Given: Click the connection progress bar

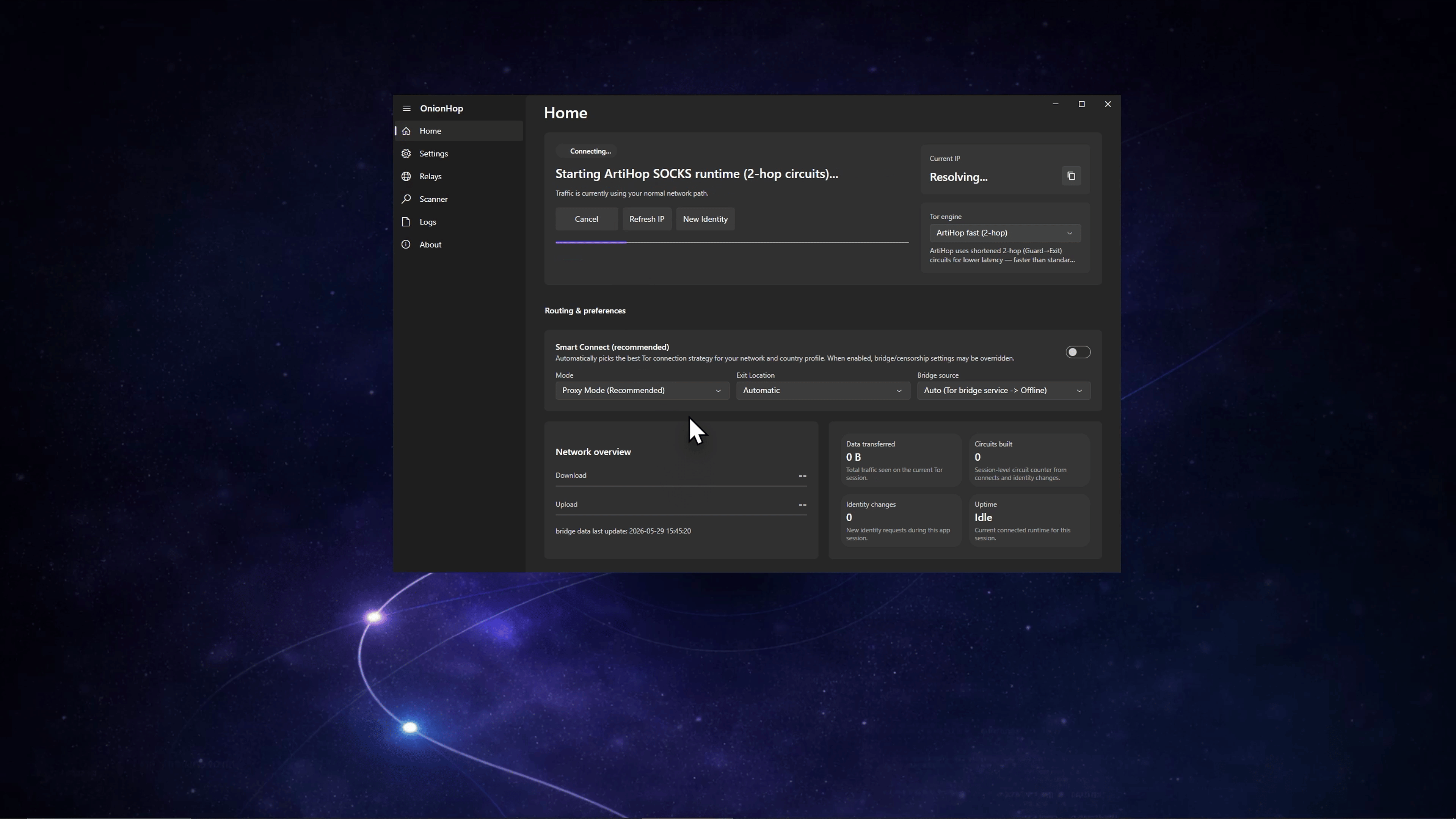Looking at the screenshot, I should click(x=732, y=243).
